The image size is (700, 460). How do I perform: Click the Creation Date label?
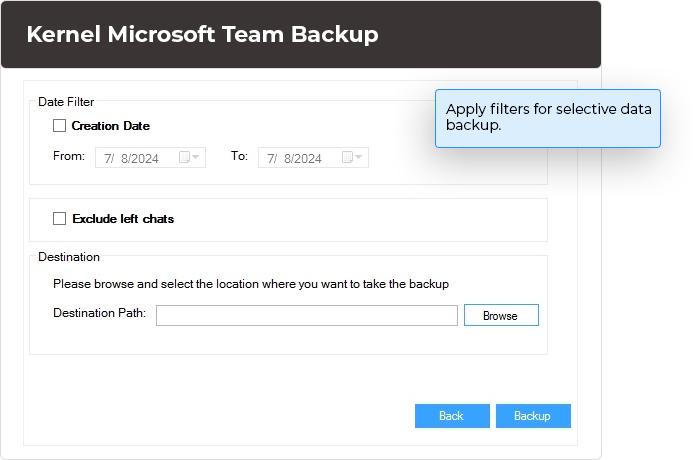click(111, 126)
